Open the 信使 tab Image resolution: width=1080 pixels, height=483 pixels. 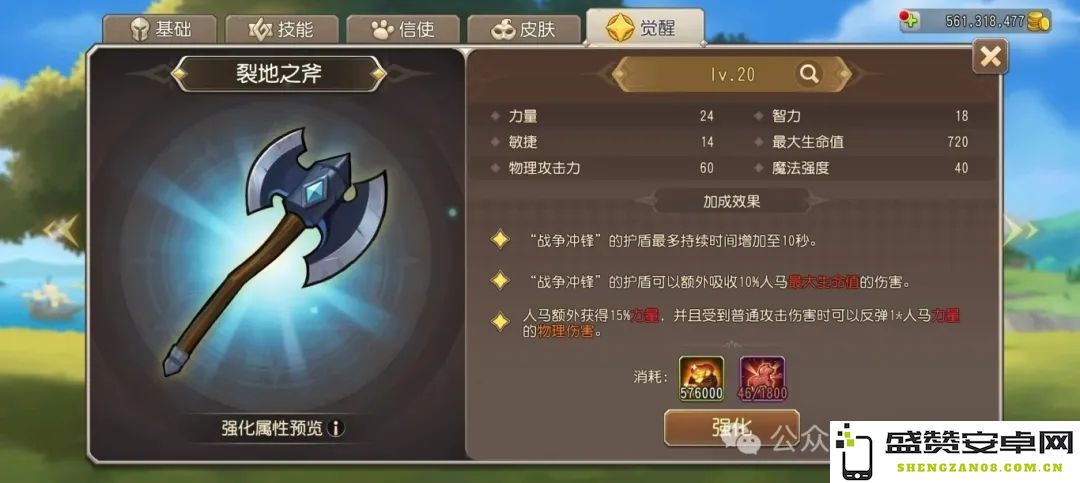[x=404, y=30]
